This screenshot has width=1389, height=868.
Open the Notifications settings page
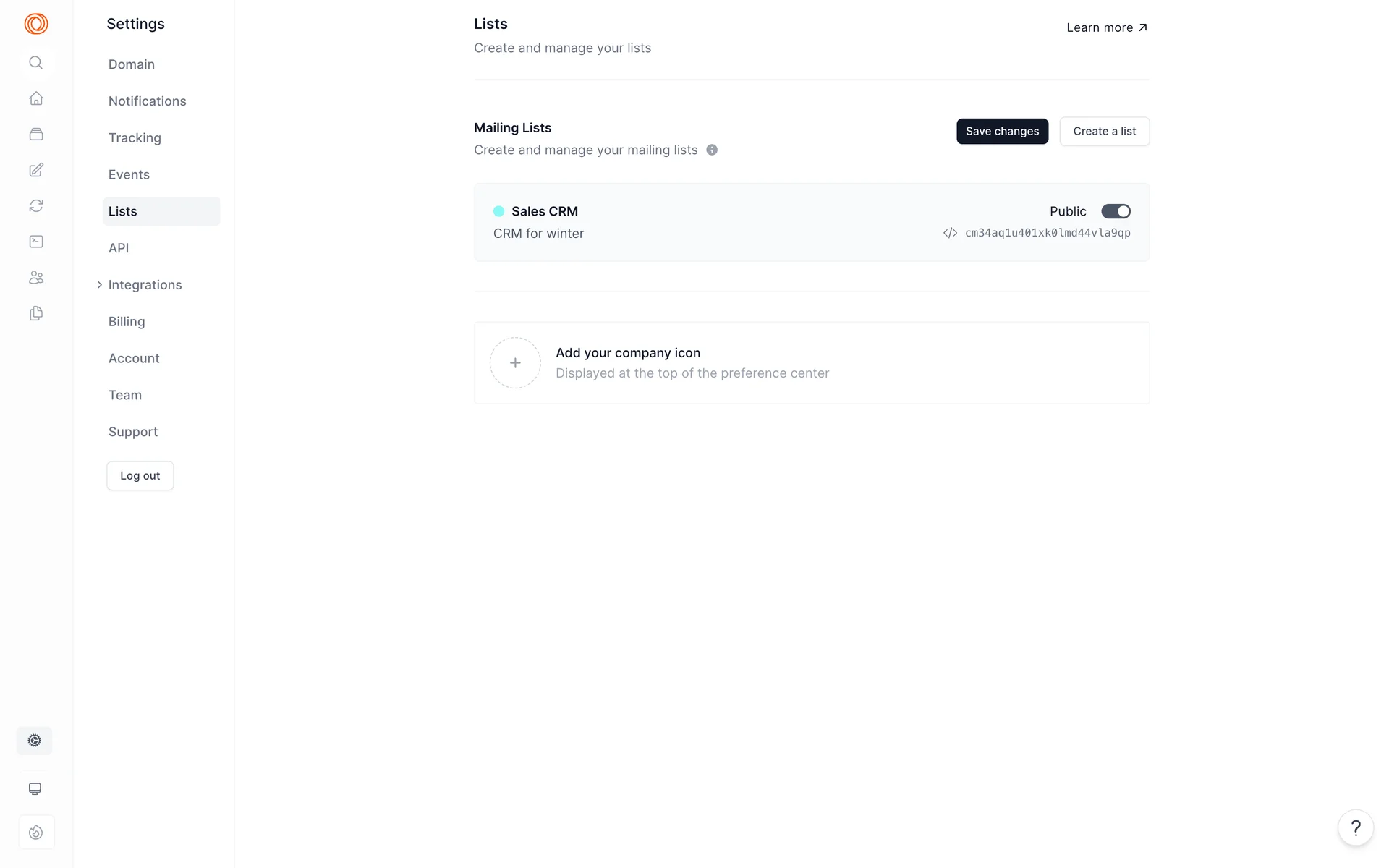(x=147, y=101)
